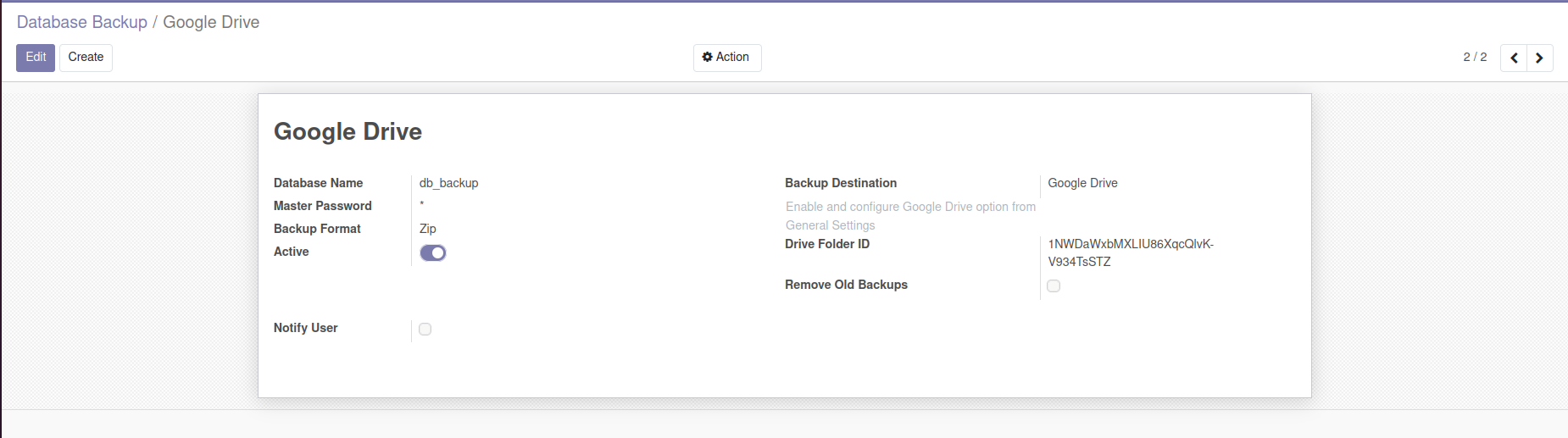
Task: Click the db_backup database name value
Action: (x=448, y=183)
